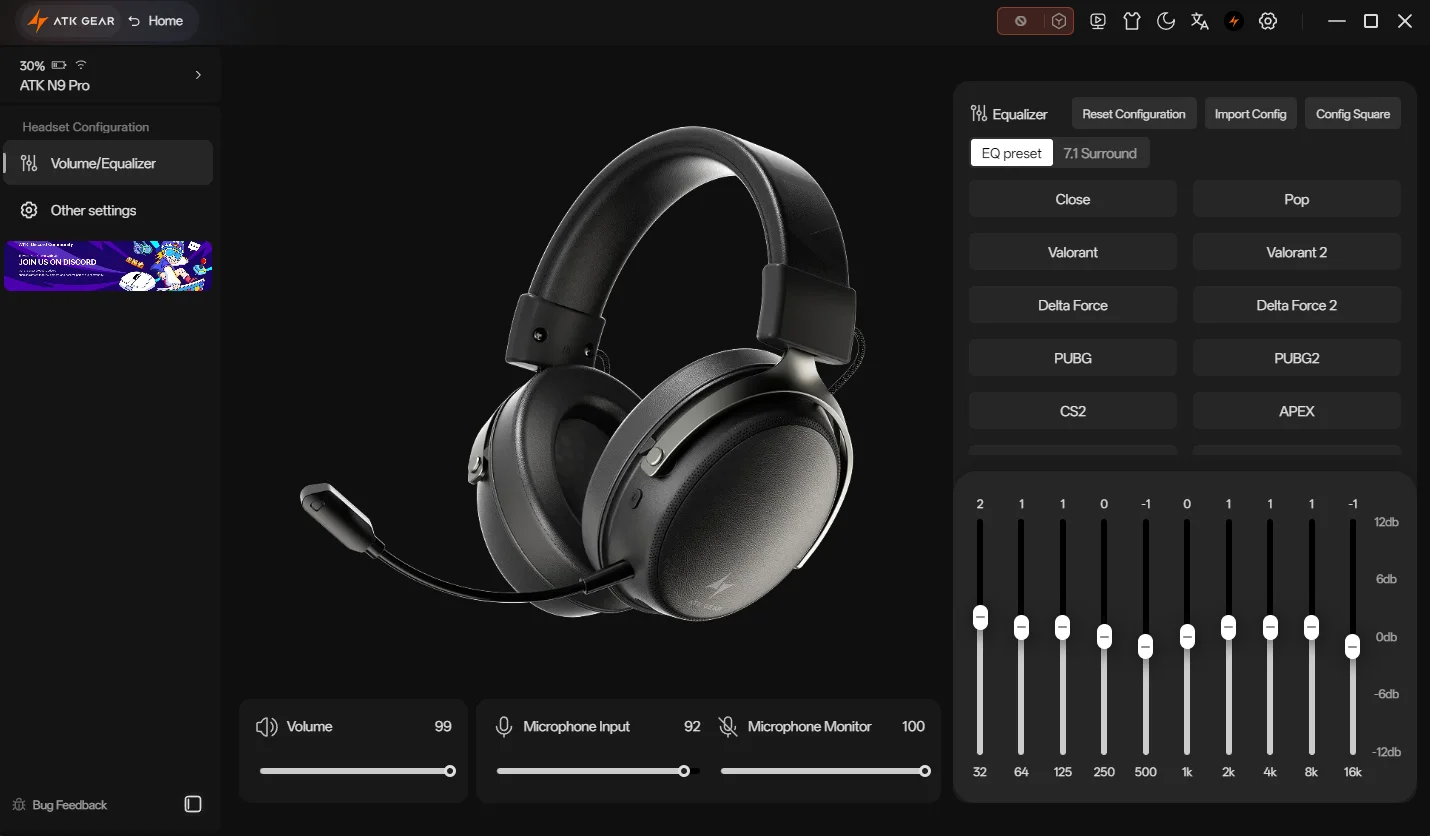1430x836 pixels.
Task: Open Volume/Equalizer section
Action: 108,163
